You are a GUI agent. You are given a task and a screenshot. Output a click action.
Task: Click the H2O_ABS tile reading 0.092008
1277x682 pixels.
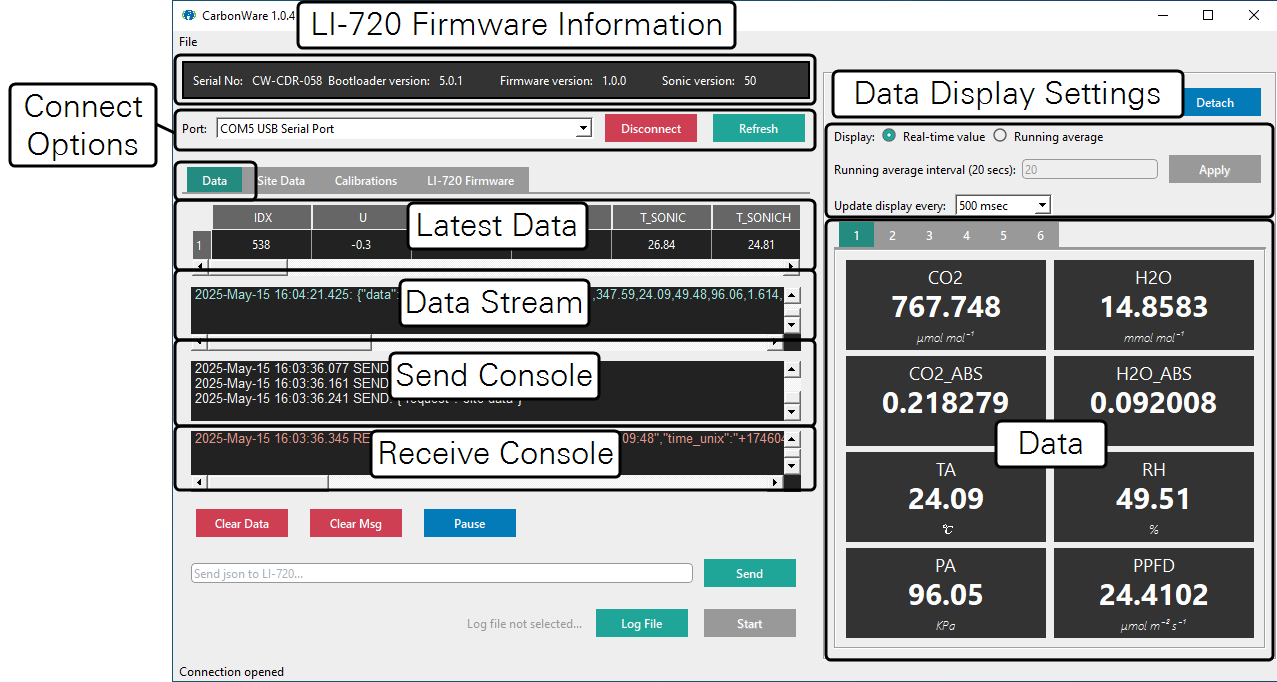[1154, 400]
